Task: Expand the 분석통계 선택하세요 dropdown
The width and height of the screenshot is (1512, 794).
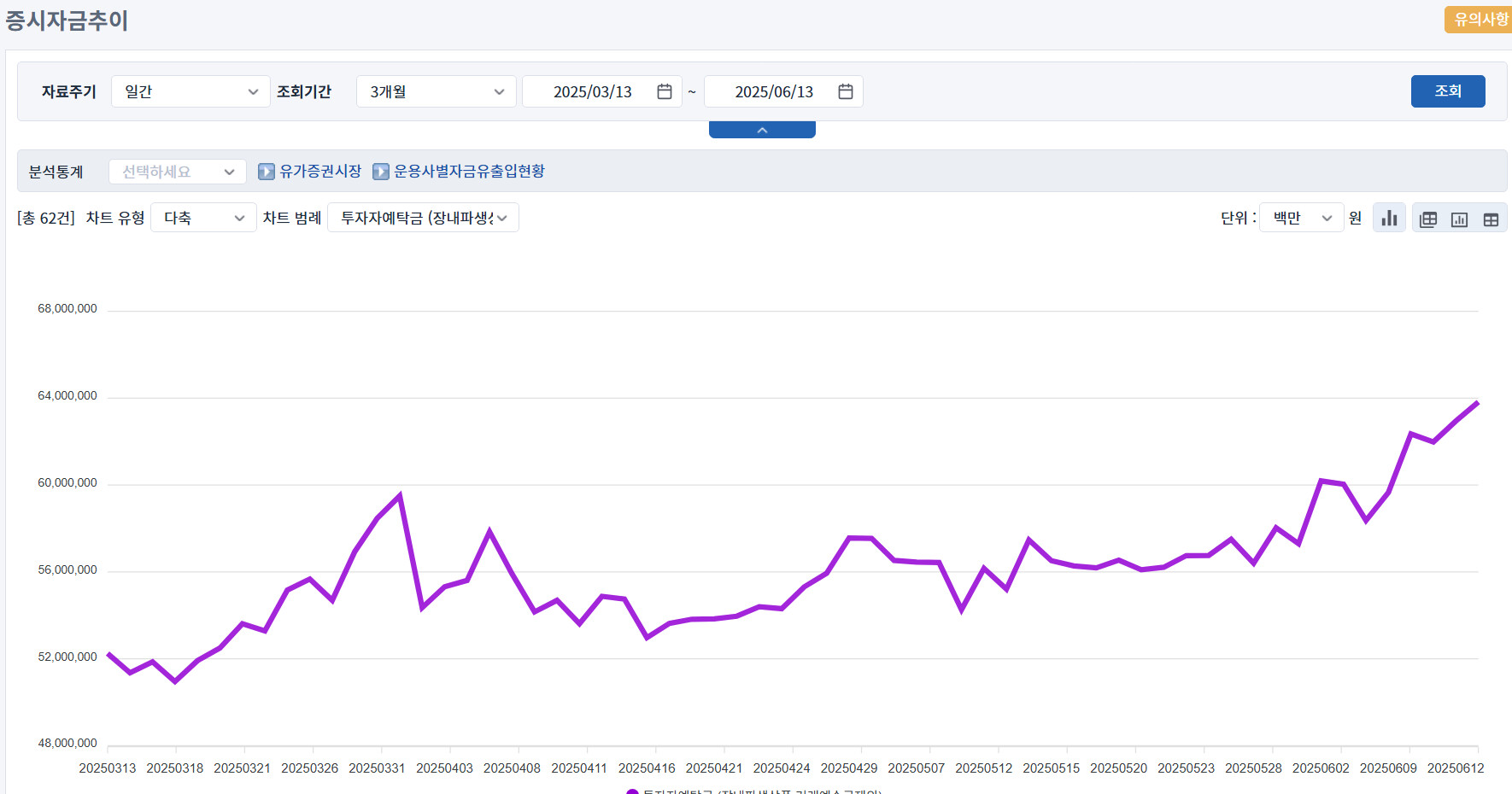Action: click(178, 172)
